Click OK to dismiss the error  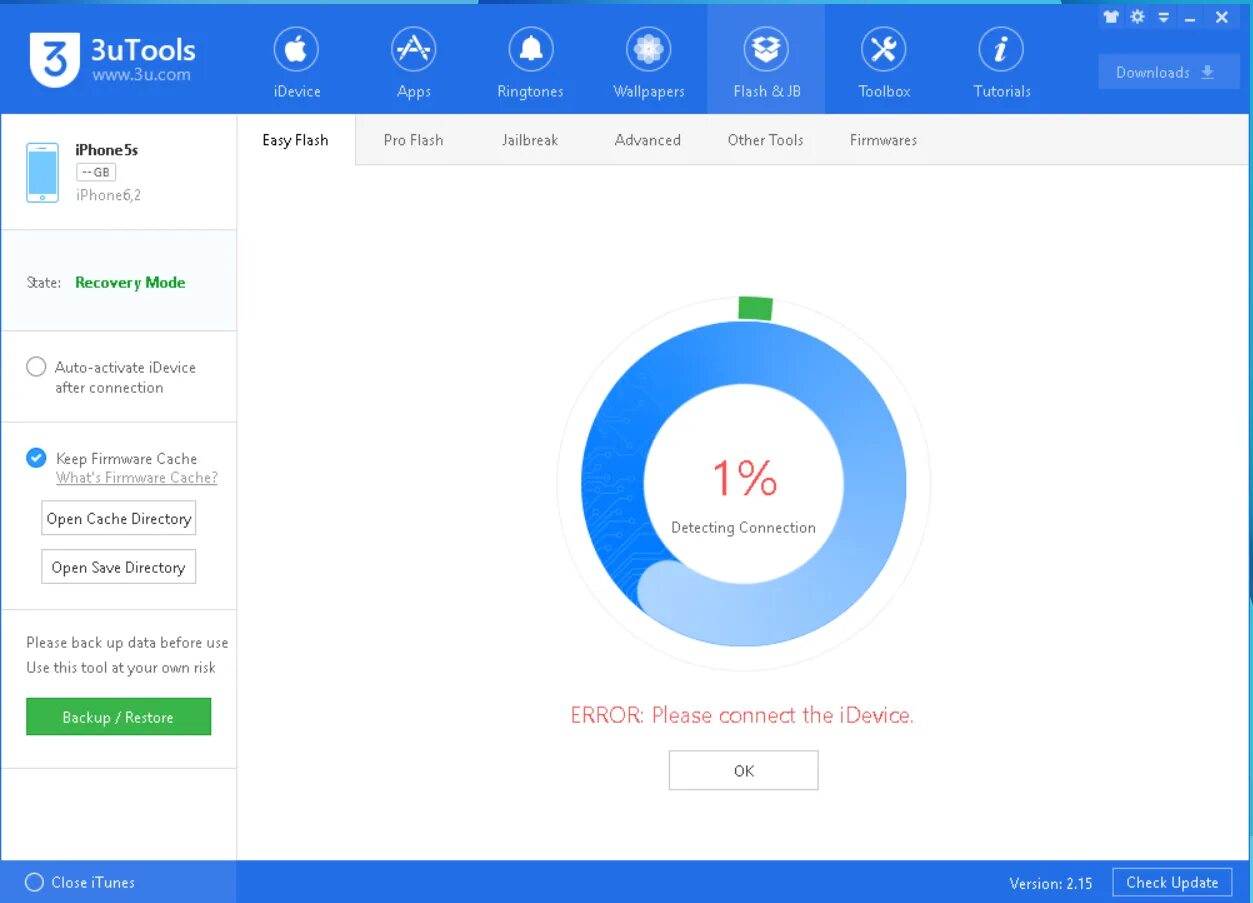click(x=743, y=771)
